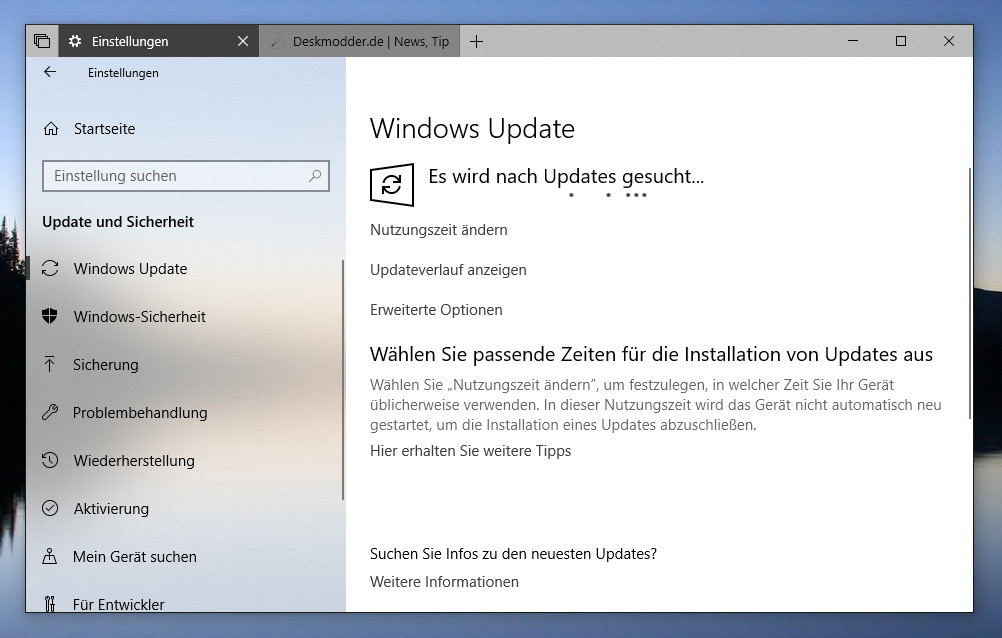
Task: Switch to the Deskmodder.de tab
Action: pos(359,41)
